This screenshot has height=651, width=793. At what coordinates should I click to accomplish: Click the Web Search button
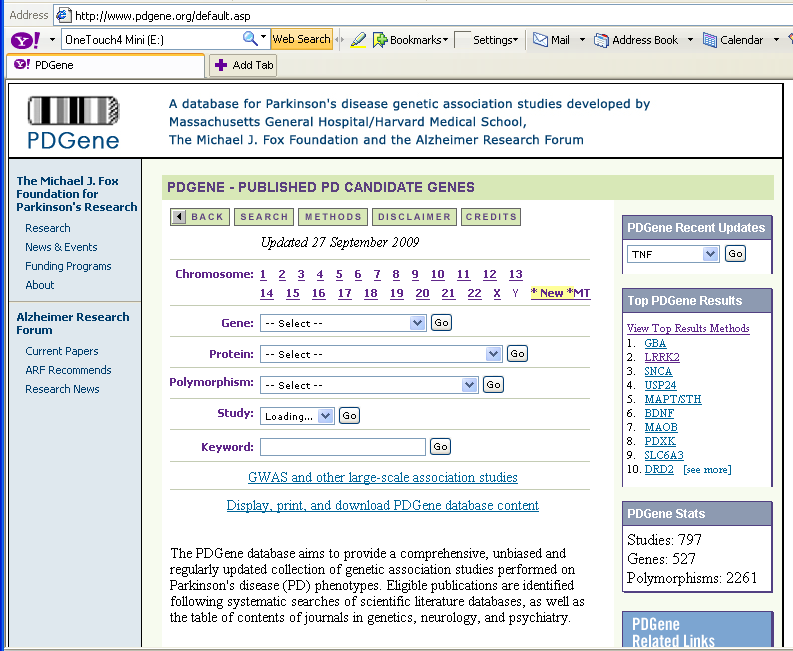coord(301,39)
